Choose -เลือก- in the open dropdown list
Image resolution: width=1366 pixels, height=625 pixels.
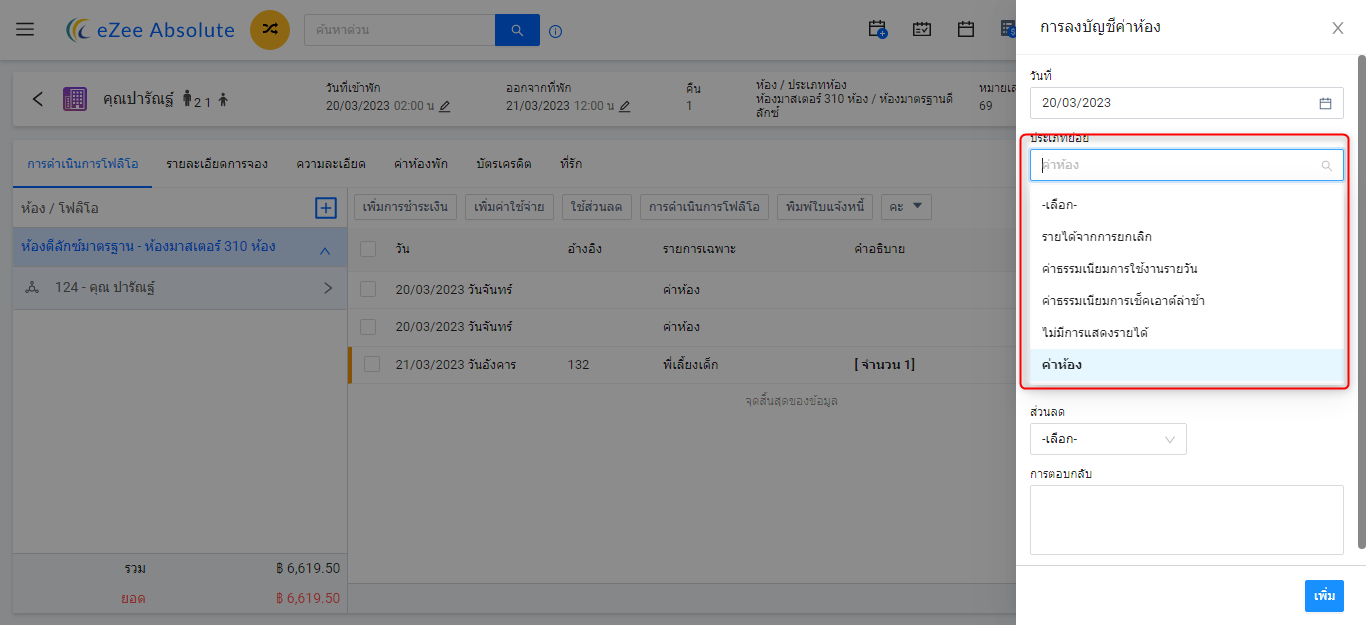point(1187,205)
